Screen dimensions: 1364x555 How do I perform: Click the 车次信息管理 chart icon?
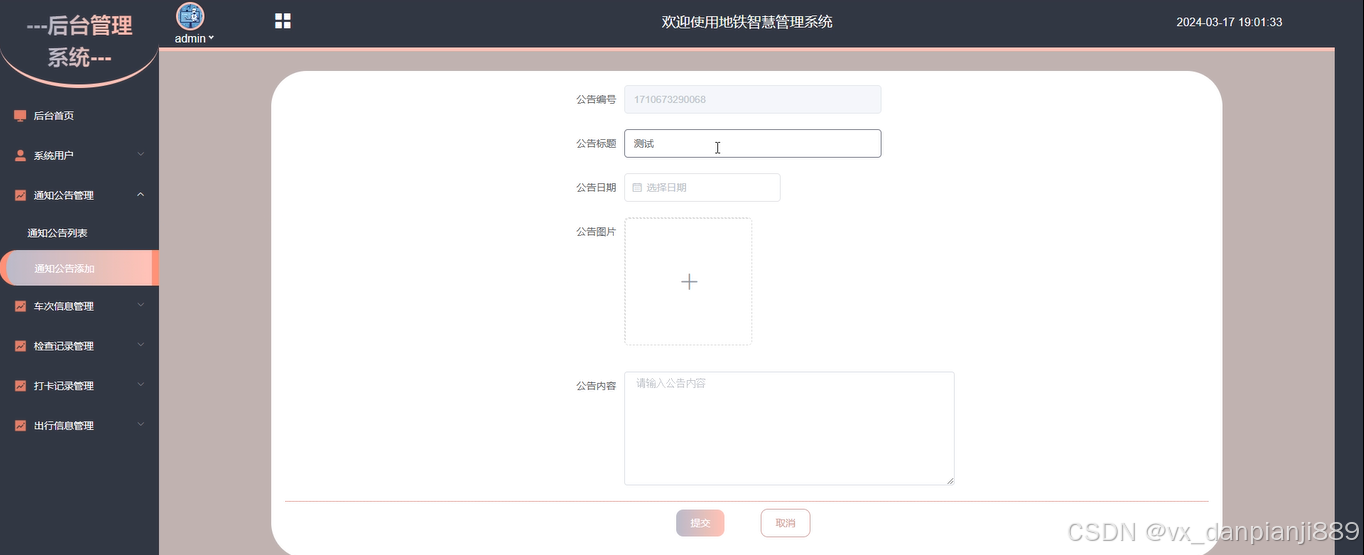click(20, 307)
